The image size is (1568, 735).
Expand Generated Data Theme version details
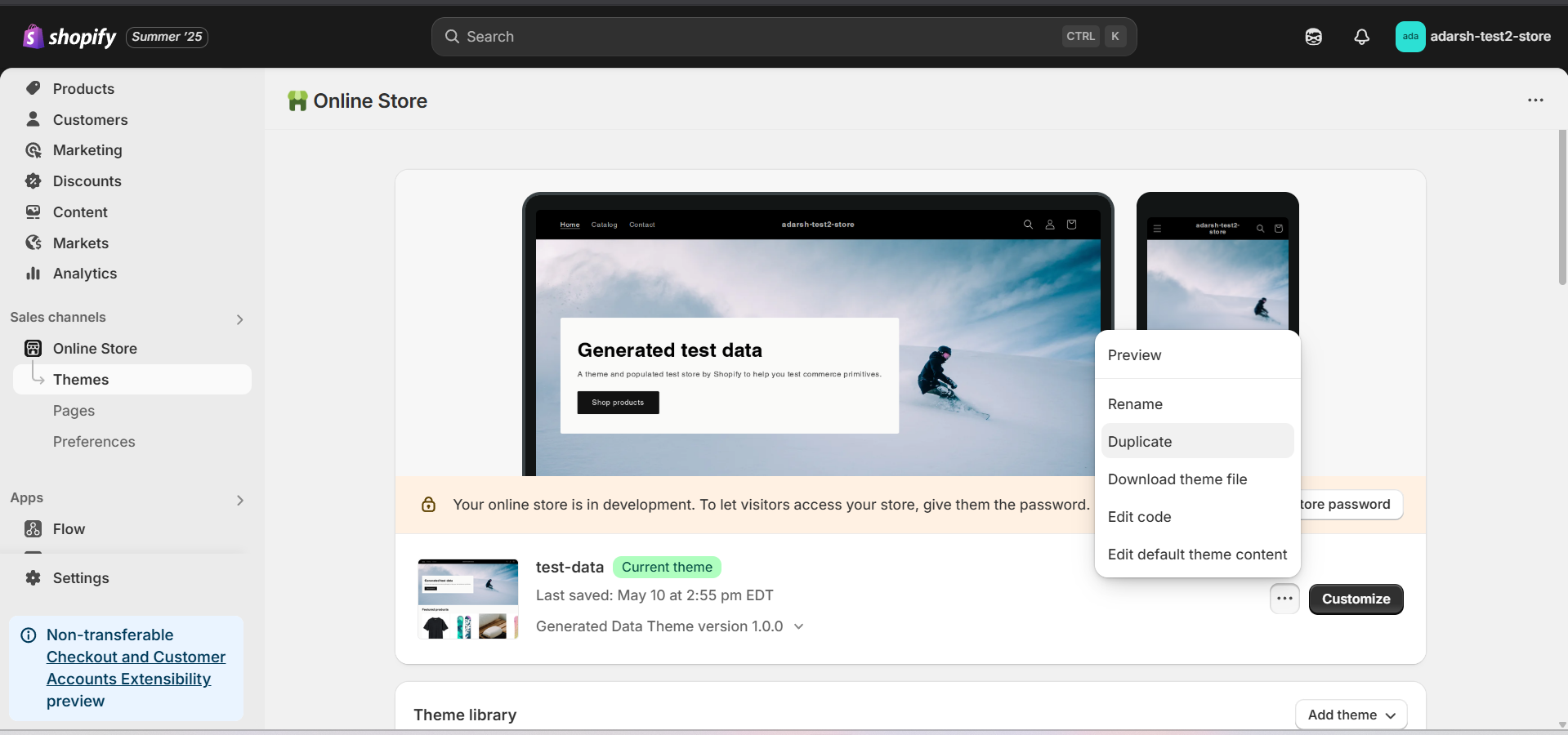(797, 626)
